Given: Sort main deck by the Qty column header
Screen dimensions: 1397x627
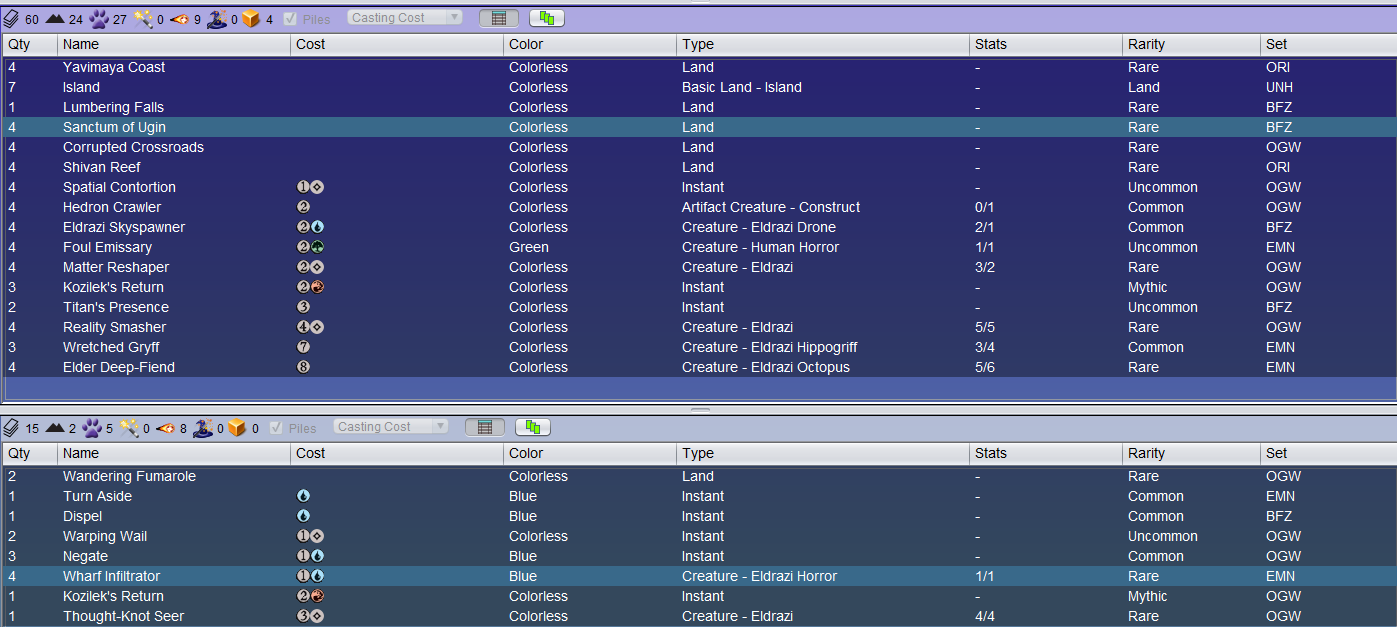Looking at the screenshot, I should pos(29,44).
